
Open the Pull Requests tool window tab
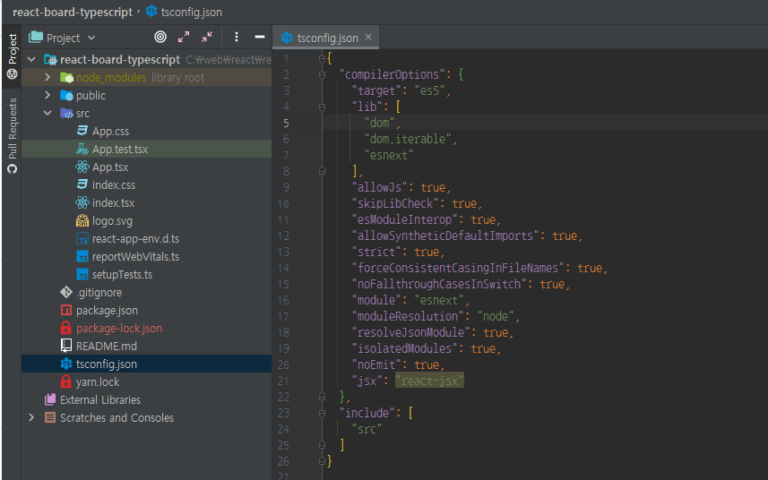tap(11, 135)
